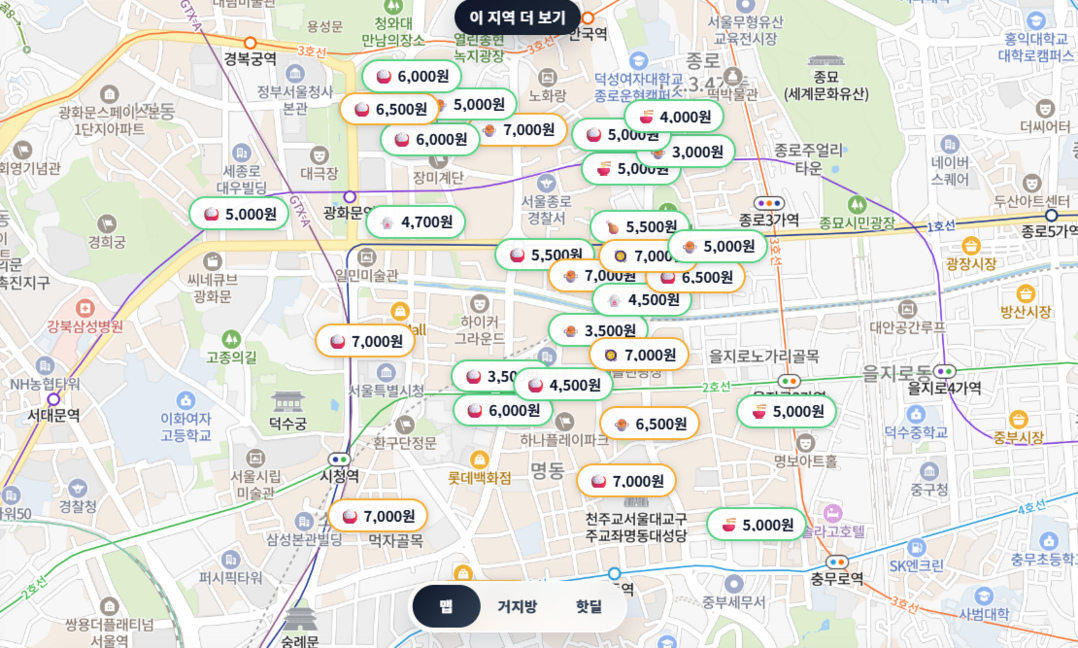Select the 덕수궁 palace icon
1078x648 pixels.
click(287, 402)
